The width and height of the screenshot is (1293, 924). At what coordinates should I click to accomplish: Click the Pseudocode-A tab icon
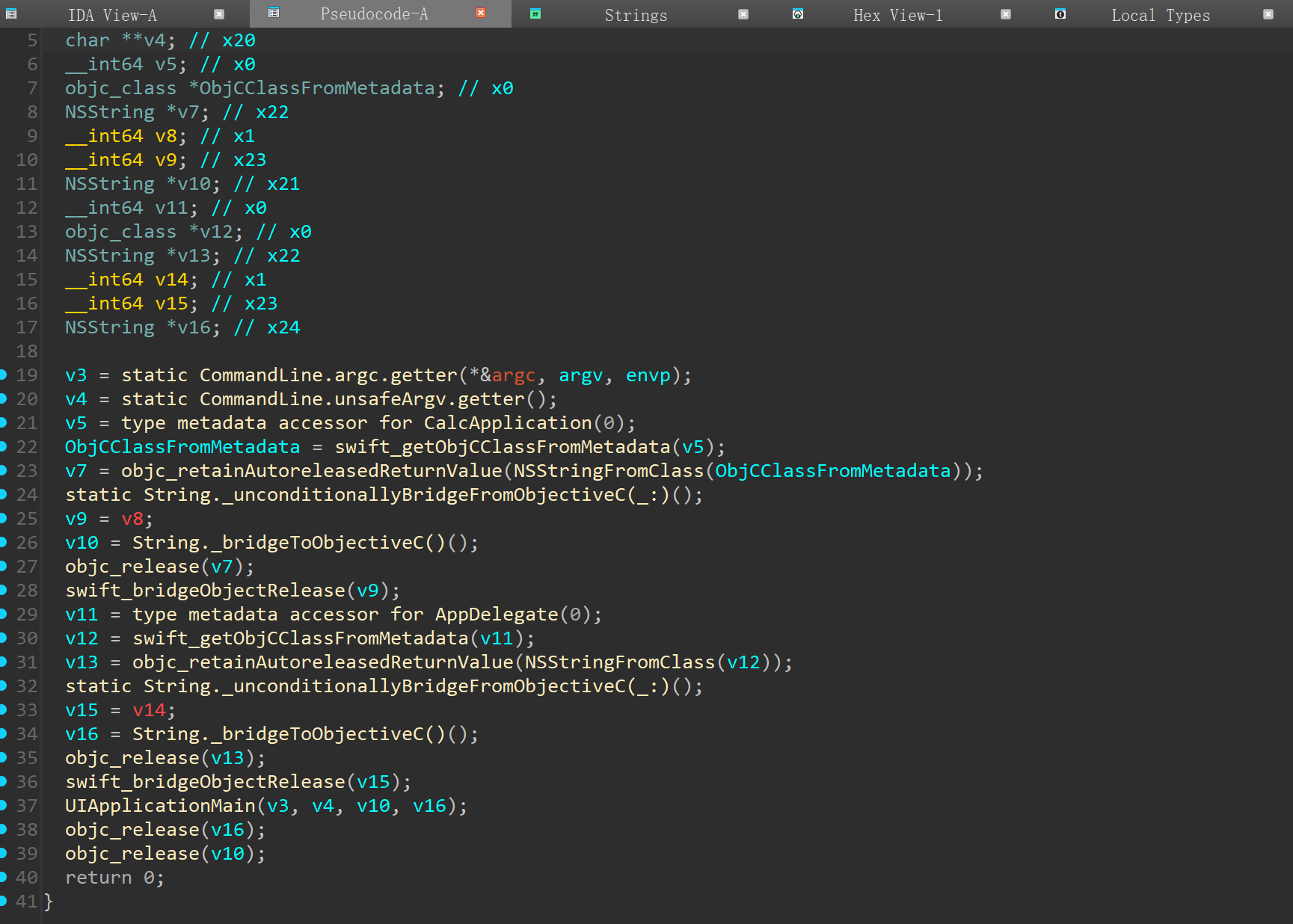tap(274, 13)
